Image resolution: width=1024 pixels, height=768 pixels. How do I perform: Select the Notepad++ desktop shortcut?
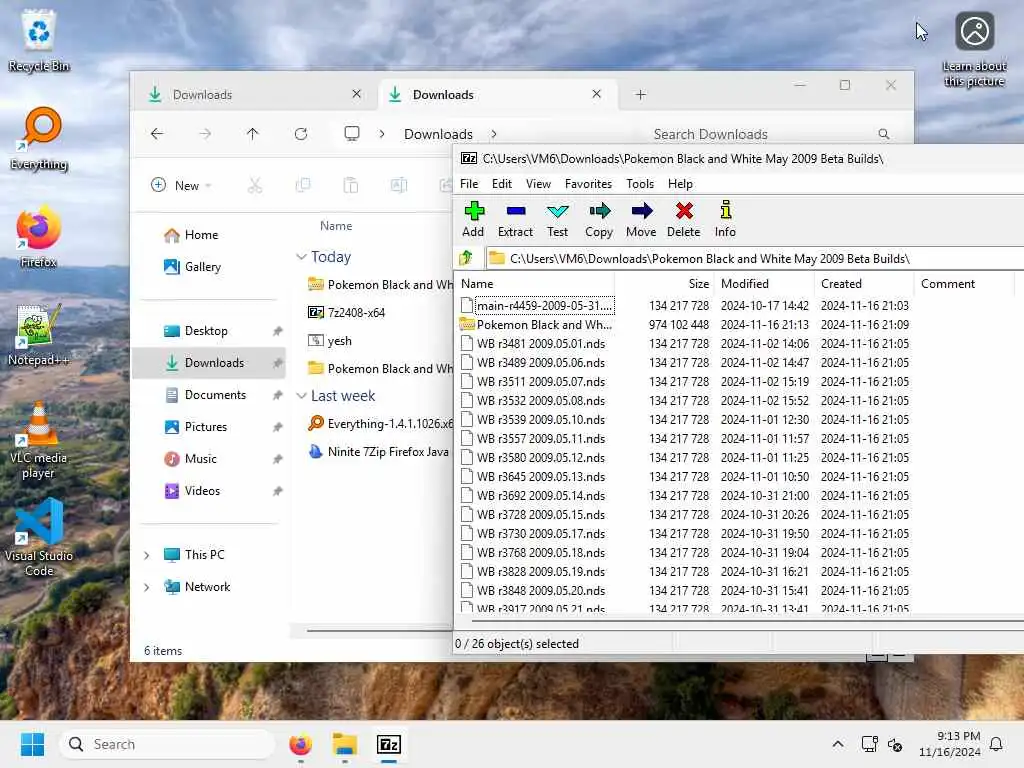(x=39, y=335)
